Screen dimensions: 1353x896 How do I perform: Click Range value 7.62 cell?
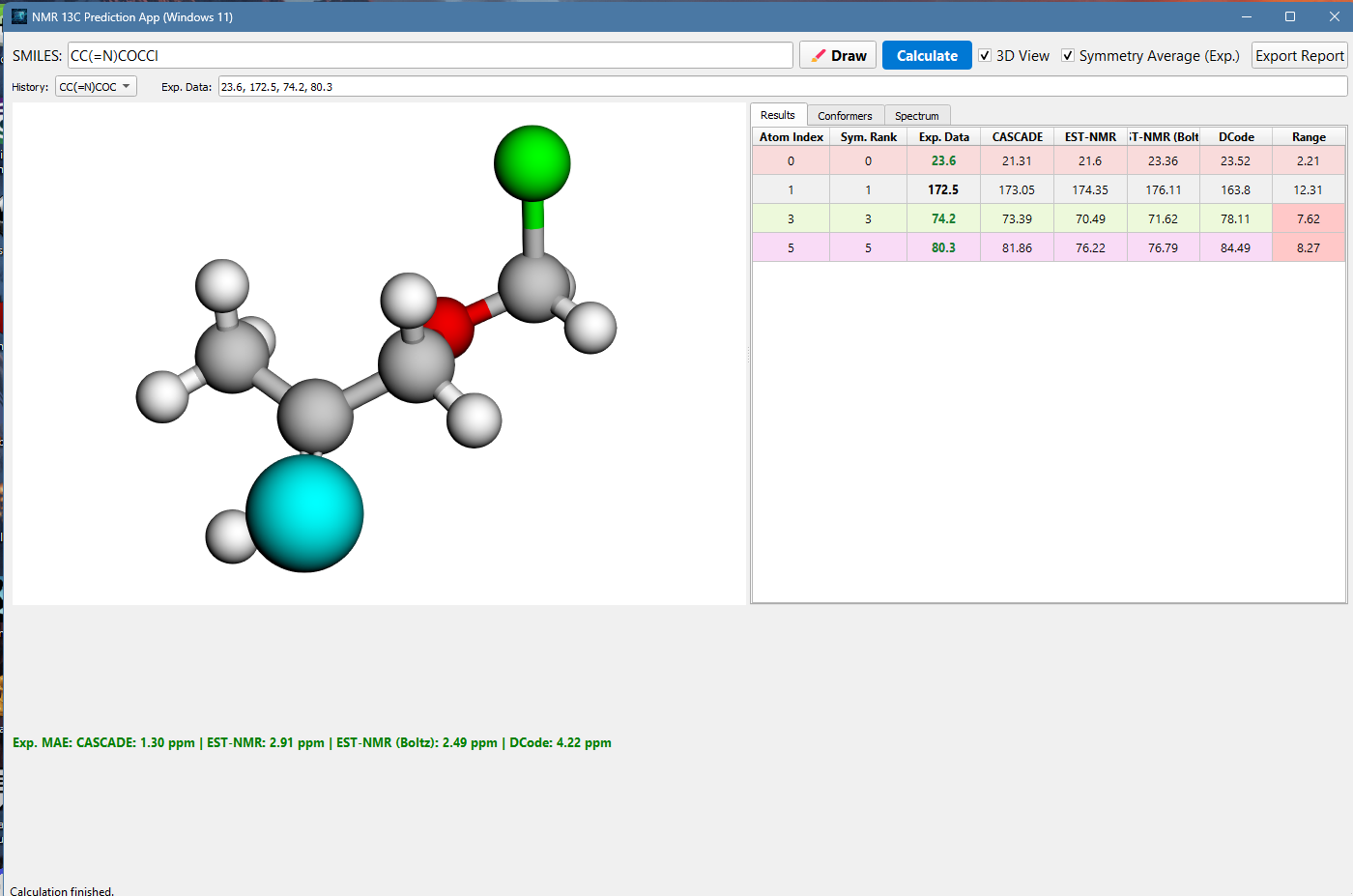(x=1309, y=219)
